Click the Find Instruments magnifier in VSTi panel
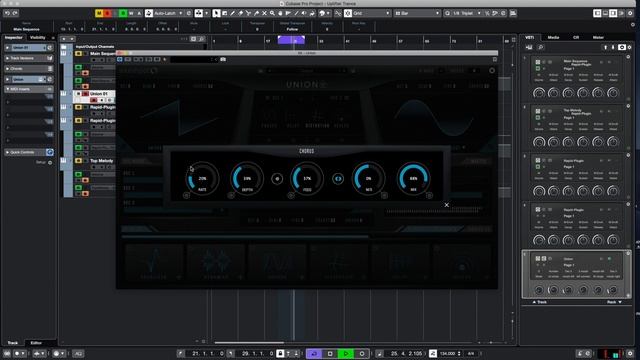This screenshot has width=640, height=360. coord(540,47)
